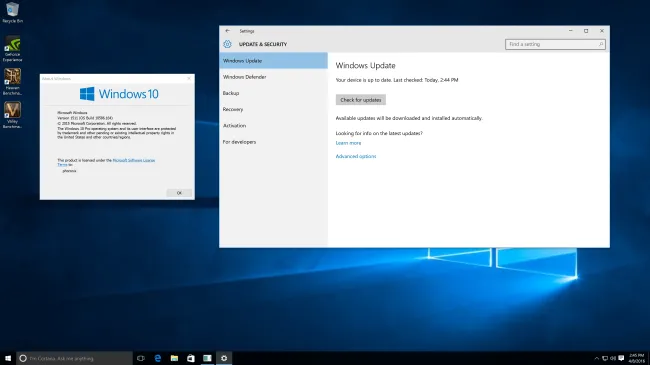The image size is (650, 365).
Task: Open the Windows Start menu
Action: [x=8, y=358]
